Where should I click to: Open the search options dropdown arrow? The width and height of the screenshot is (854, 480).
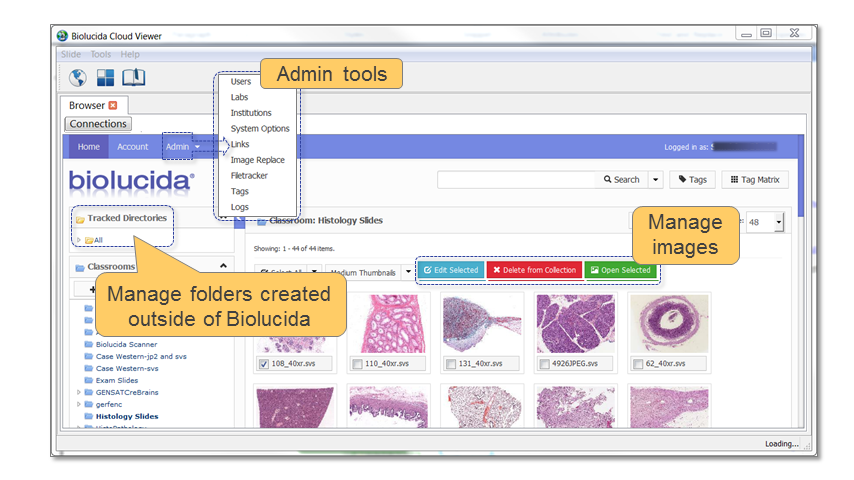[655, 180]
